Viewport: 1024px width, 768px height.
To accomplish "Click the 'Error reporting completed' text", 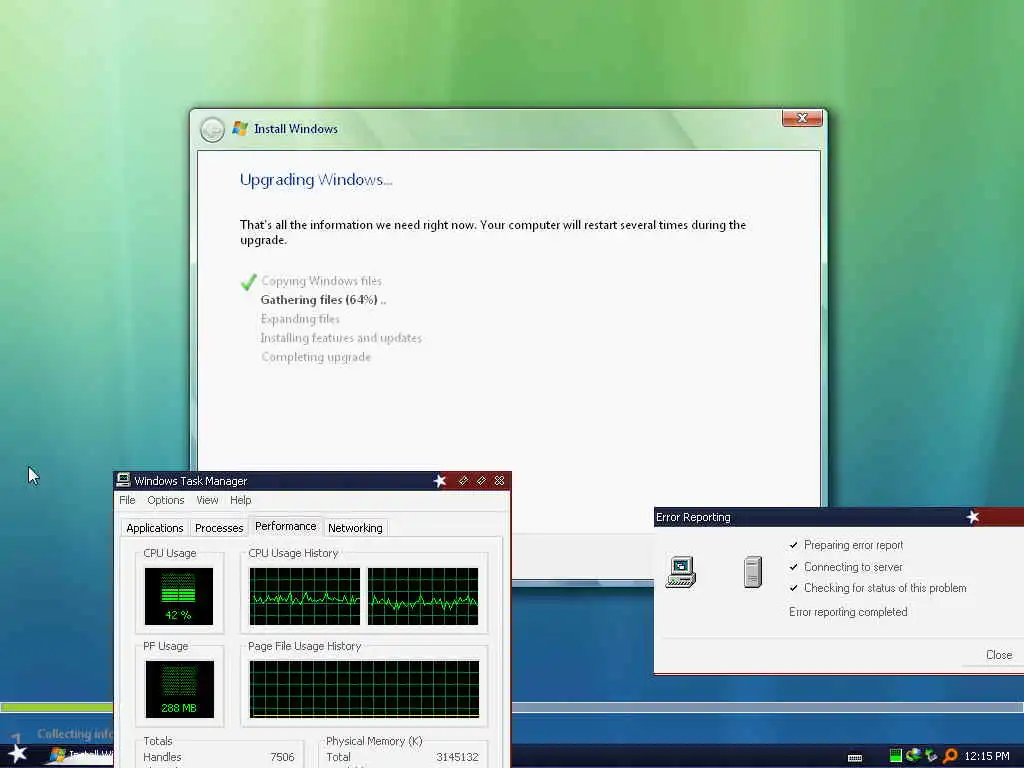I will pyautogui.click(x=848, y=612).
